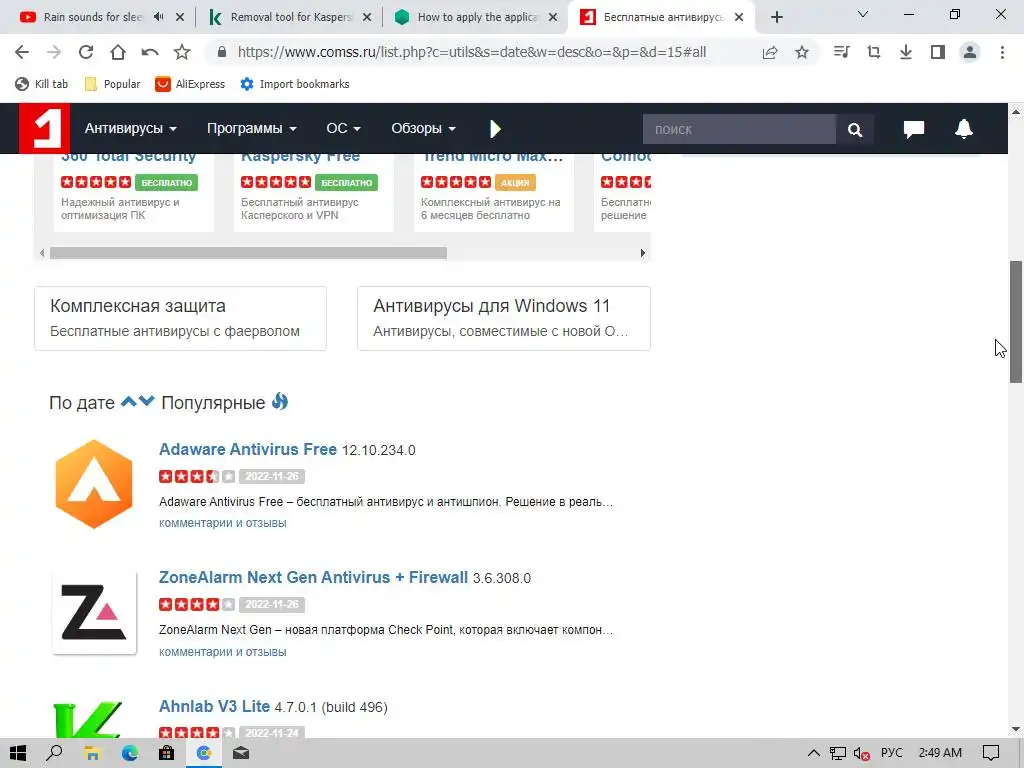Mute the Rain sounds tab audio icon
The image size is (1024, 768).
point(158,17)
